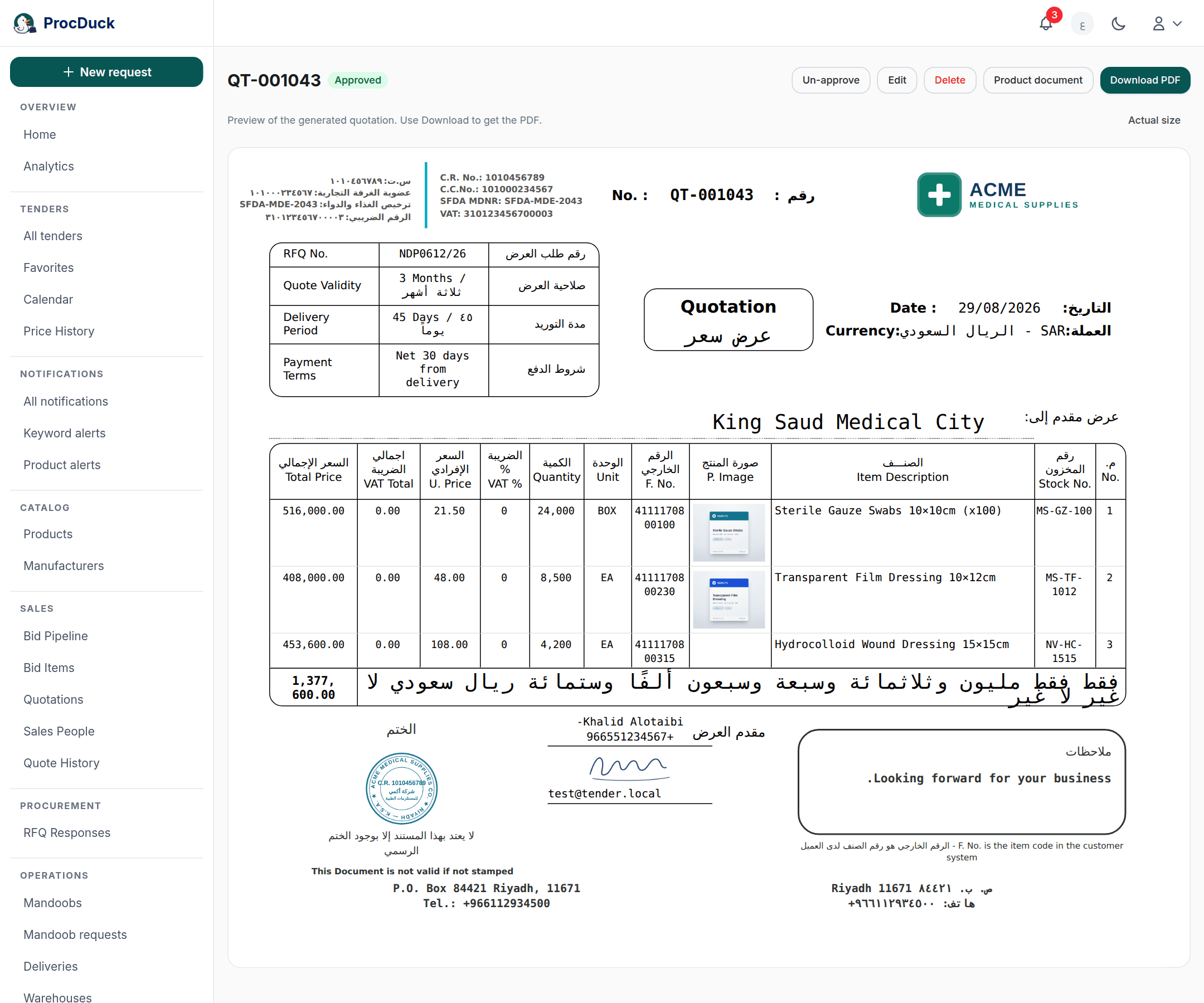Click stock number NV-HC-1515
The height and width of the screenshot is (1003, 1204).
pos(1064,651)
